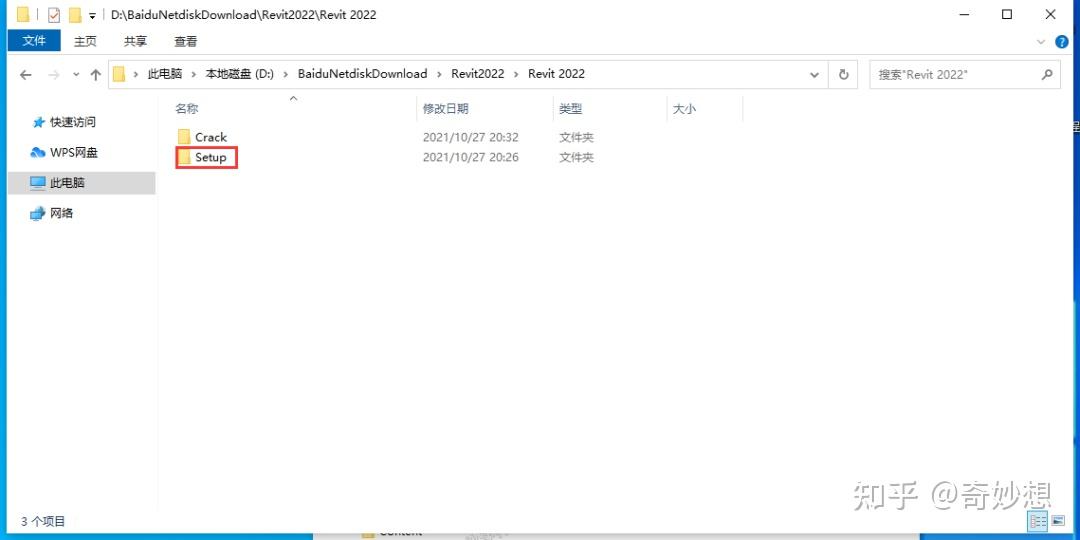Click New Folder quick access icon
Screen dimensions: 1080x540
click(74, 14)
